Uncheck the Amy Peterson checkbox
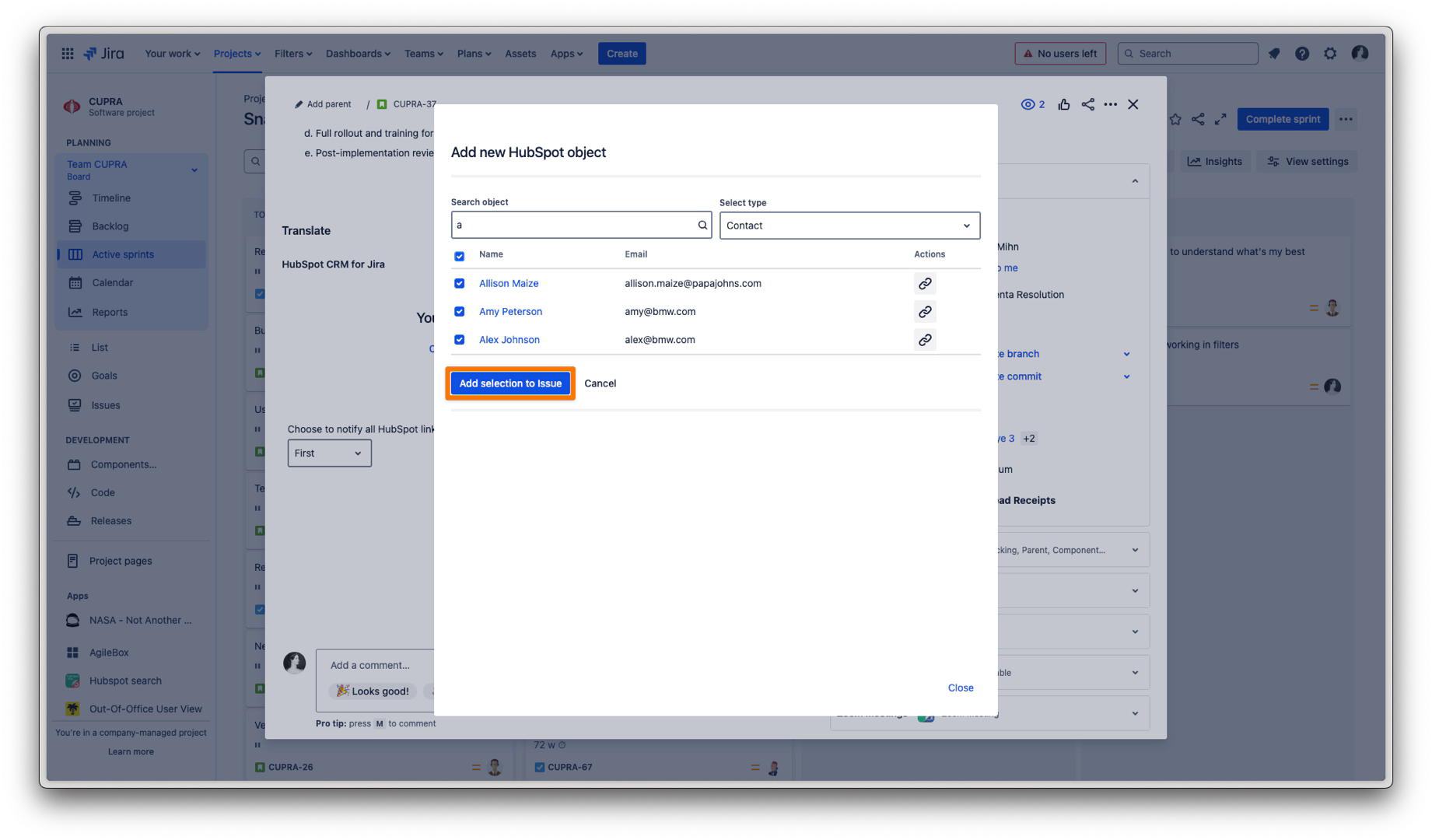 point(459,312)
